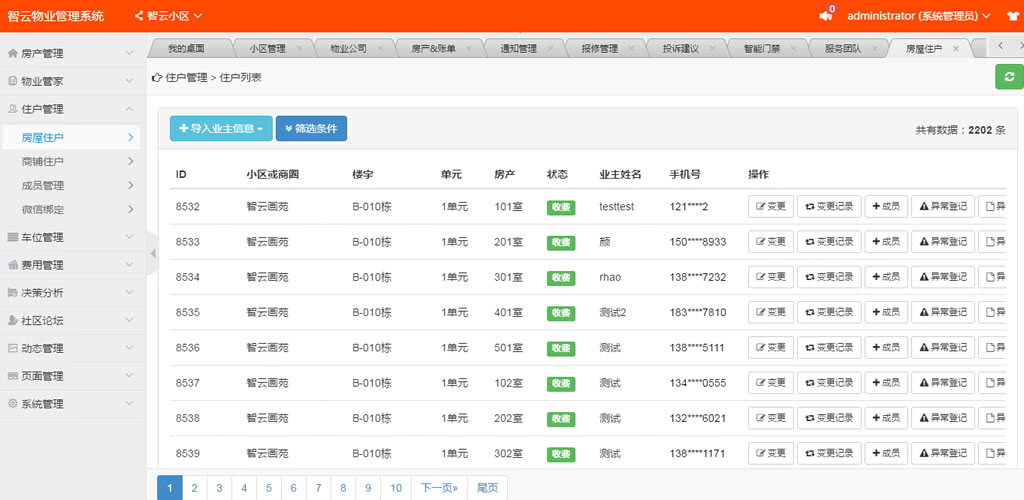Click the green refresh icon button
Viewport: 1024px width, 500px height.
coord(1009,77)
